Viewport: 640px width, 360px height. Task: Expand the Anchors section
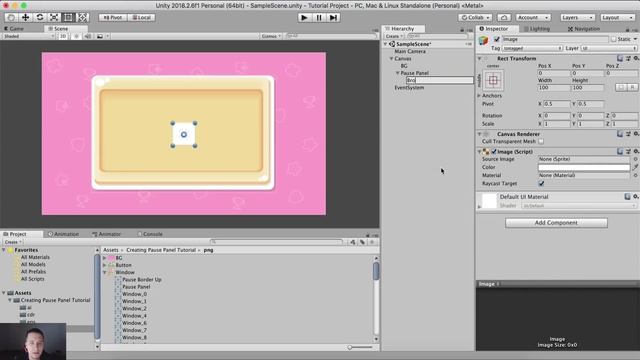click(479, 96)
